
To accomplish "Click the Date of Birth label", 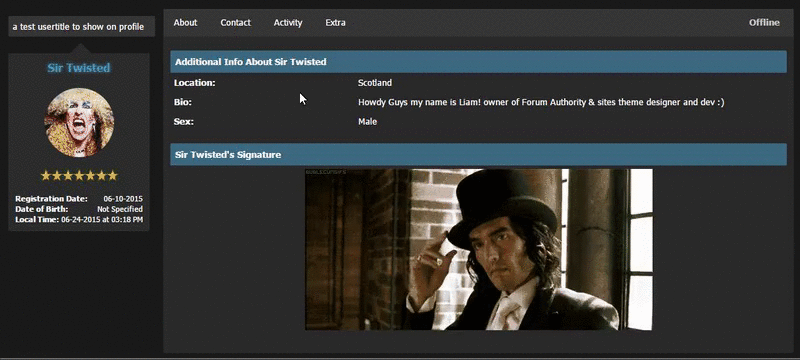I will click(x=42, y=209).
